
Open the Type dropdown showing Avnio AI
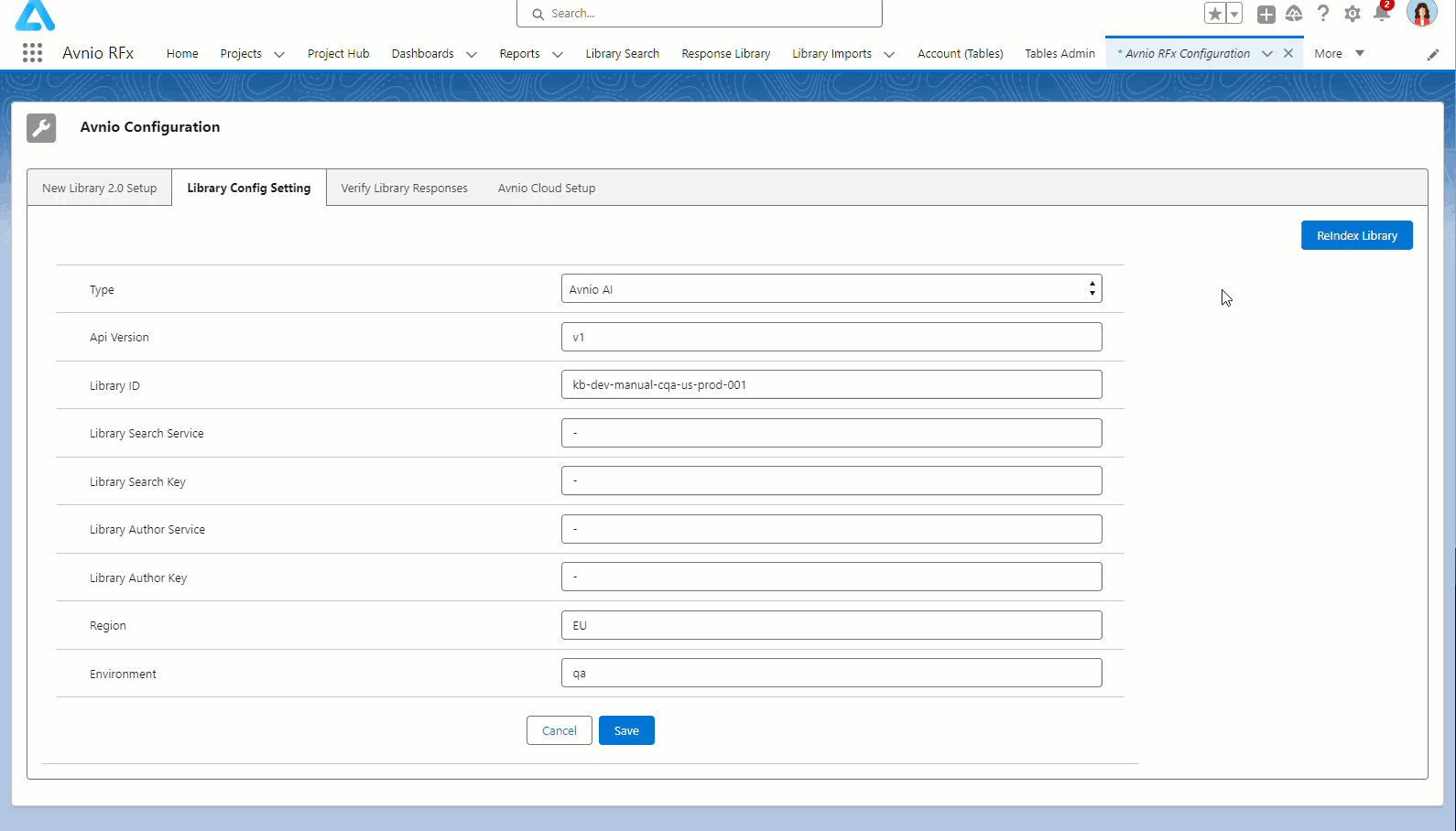click(x=831, y=288)
